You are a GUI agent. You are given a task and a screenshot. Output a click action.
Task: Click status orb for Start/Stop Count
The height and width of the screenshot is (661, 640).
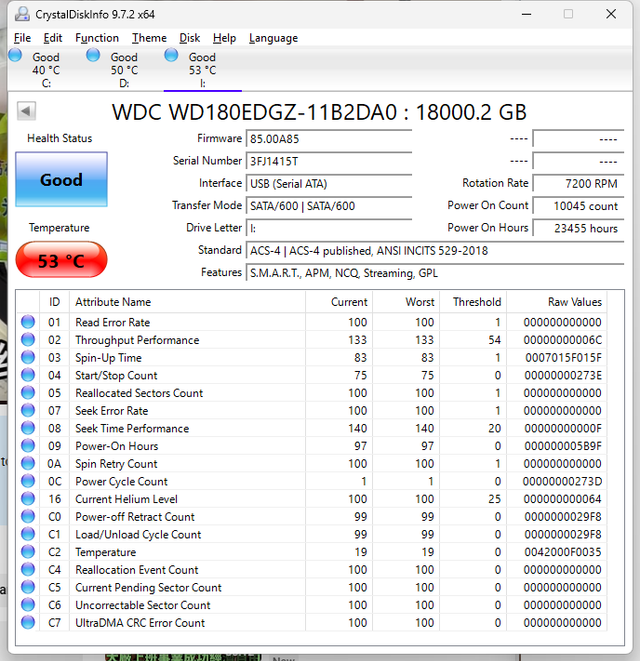click(28, 375)
